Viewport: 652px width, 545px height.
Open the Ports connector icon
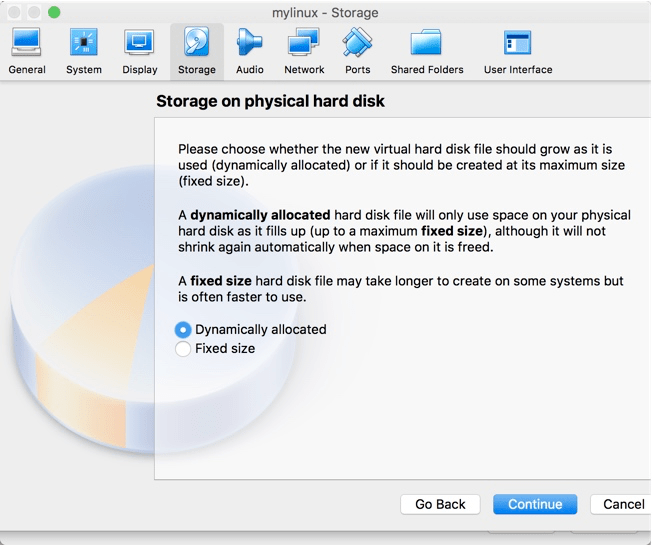357,42
